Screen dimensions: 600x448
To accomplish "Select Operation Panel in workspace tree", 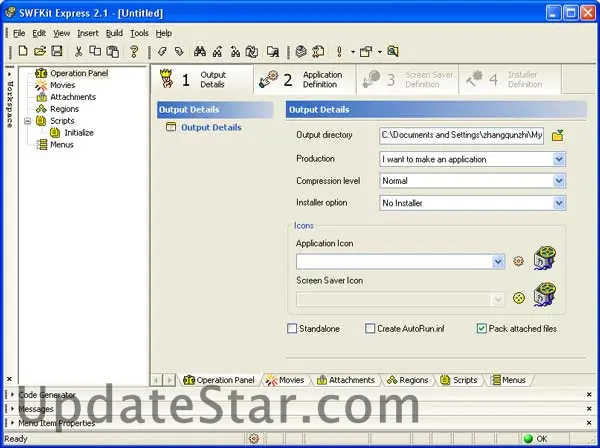I will click(x=79, y=73).
